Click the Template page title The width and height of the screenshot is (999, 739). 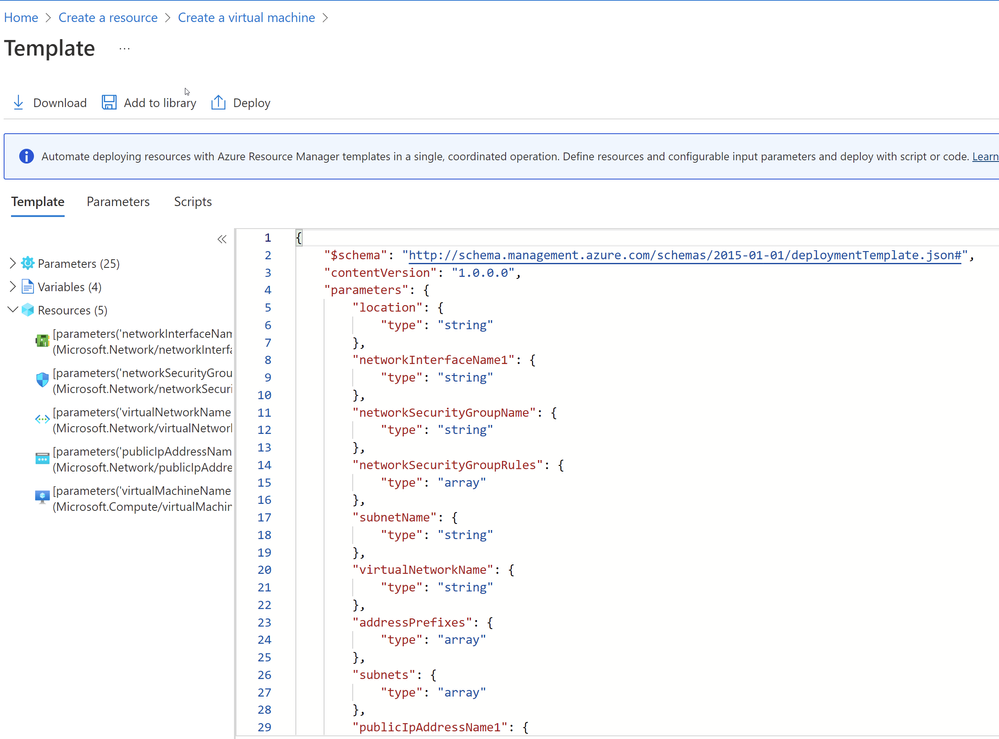coord(50,48)
